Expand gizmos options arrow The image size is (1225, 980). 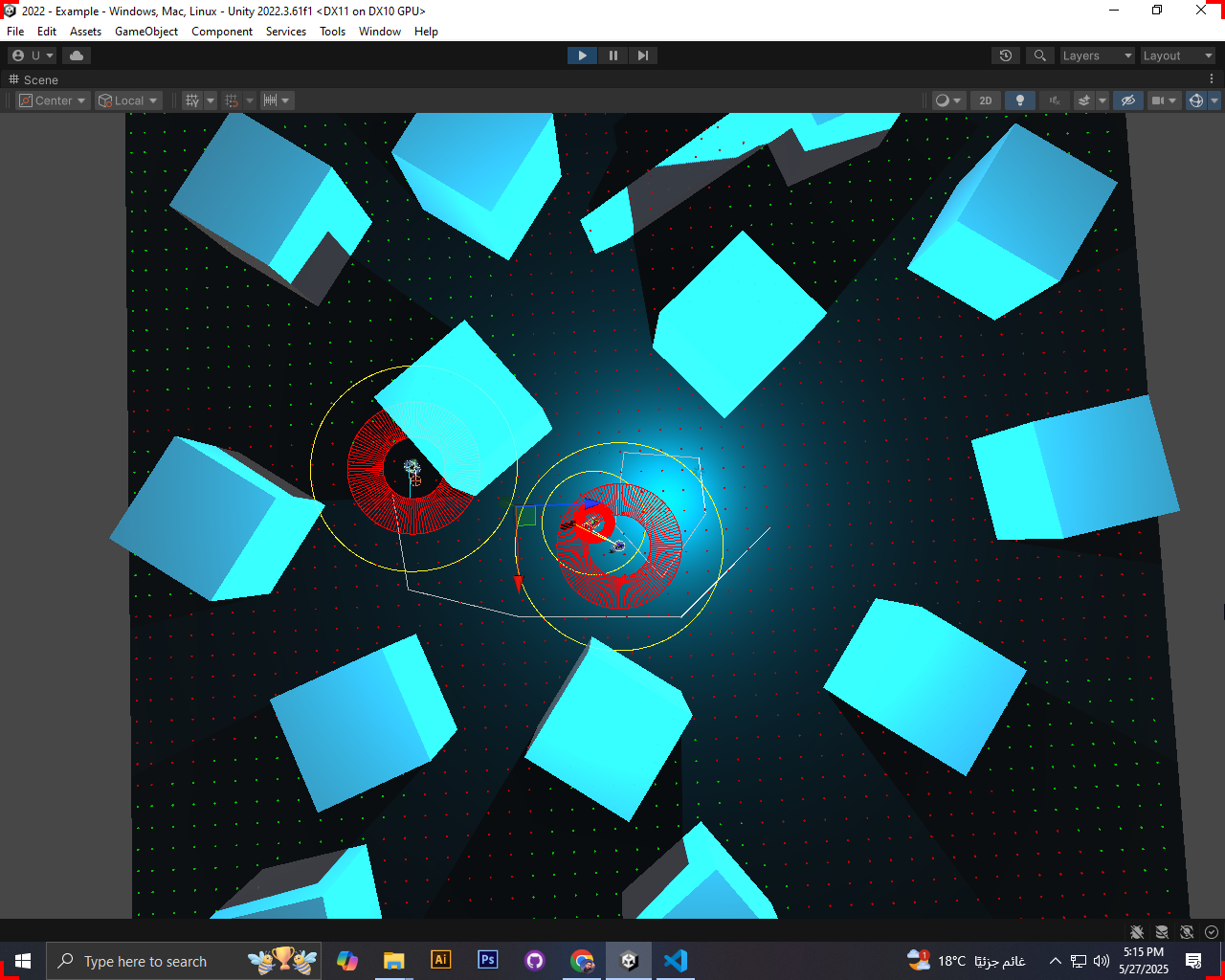tap(1214, 100)
